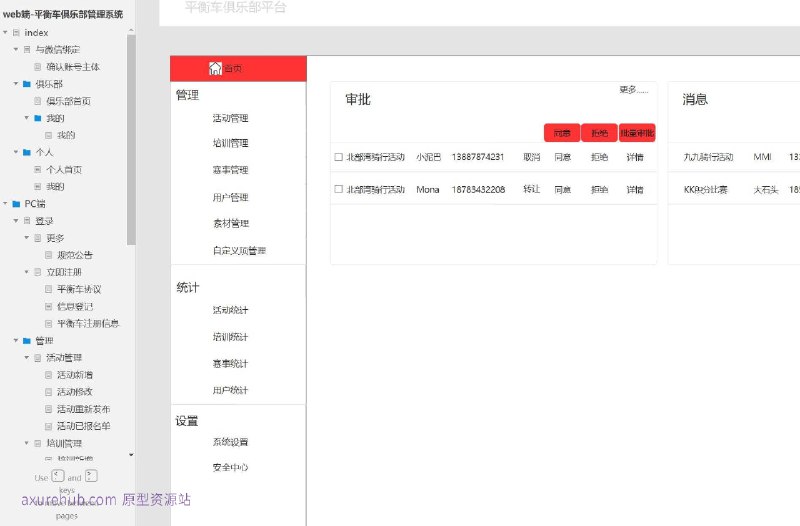800x526 pixels.
Task: Collapse the 培训管理 tree node arrow
Action: [27, 443]
